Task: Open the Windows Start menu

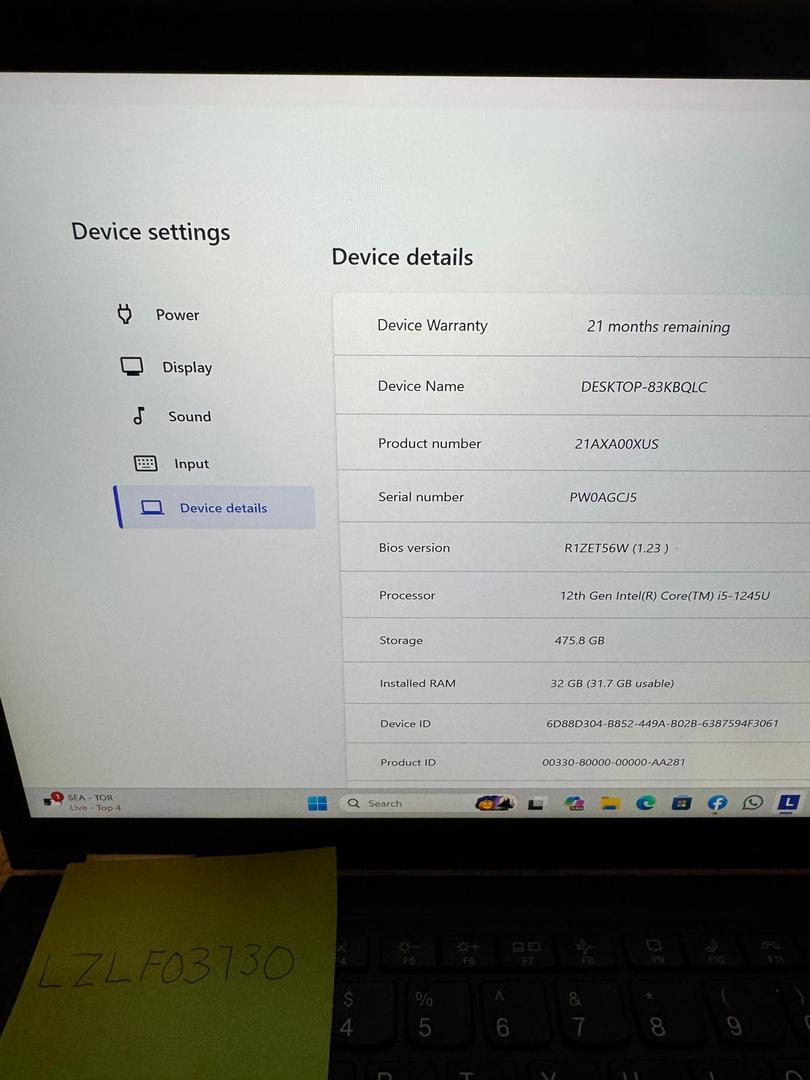Action: coord(318,803)
